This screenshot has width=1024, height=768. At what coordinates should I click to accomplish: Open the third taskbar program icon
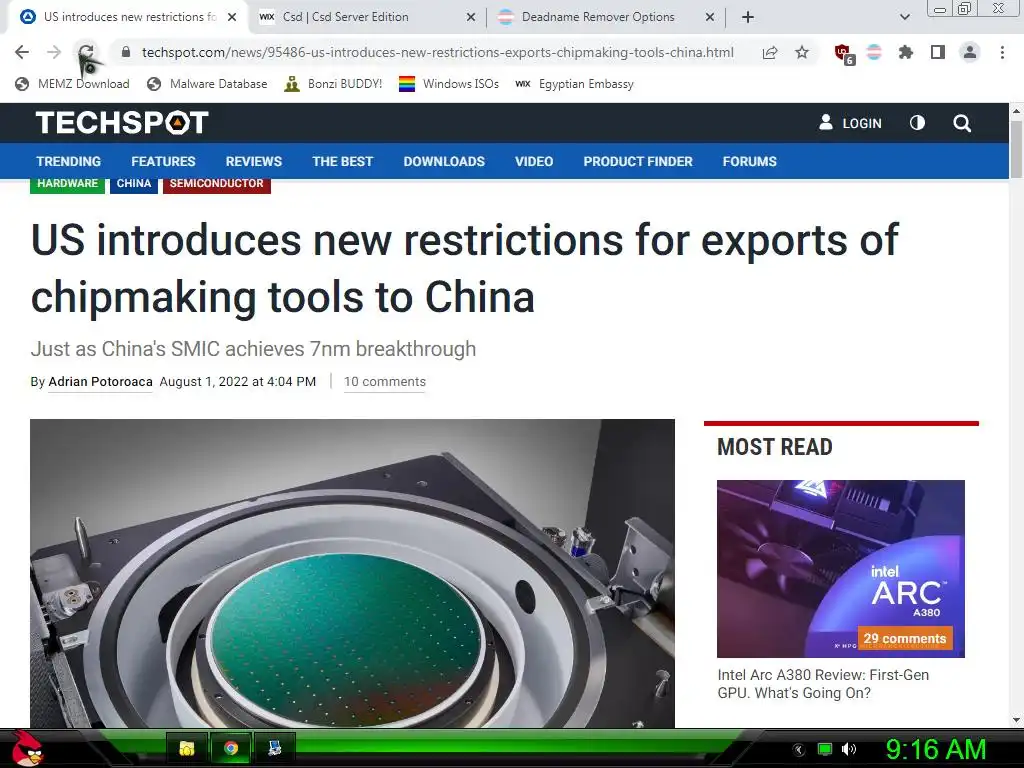[275, 748]
